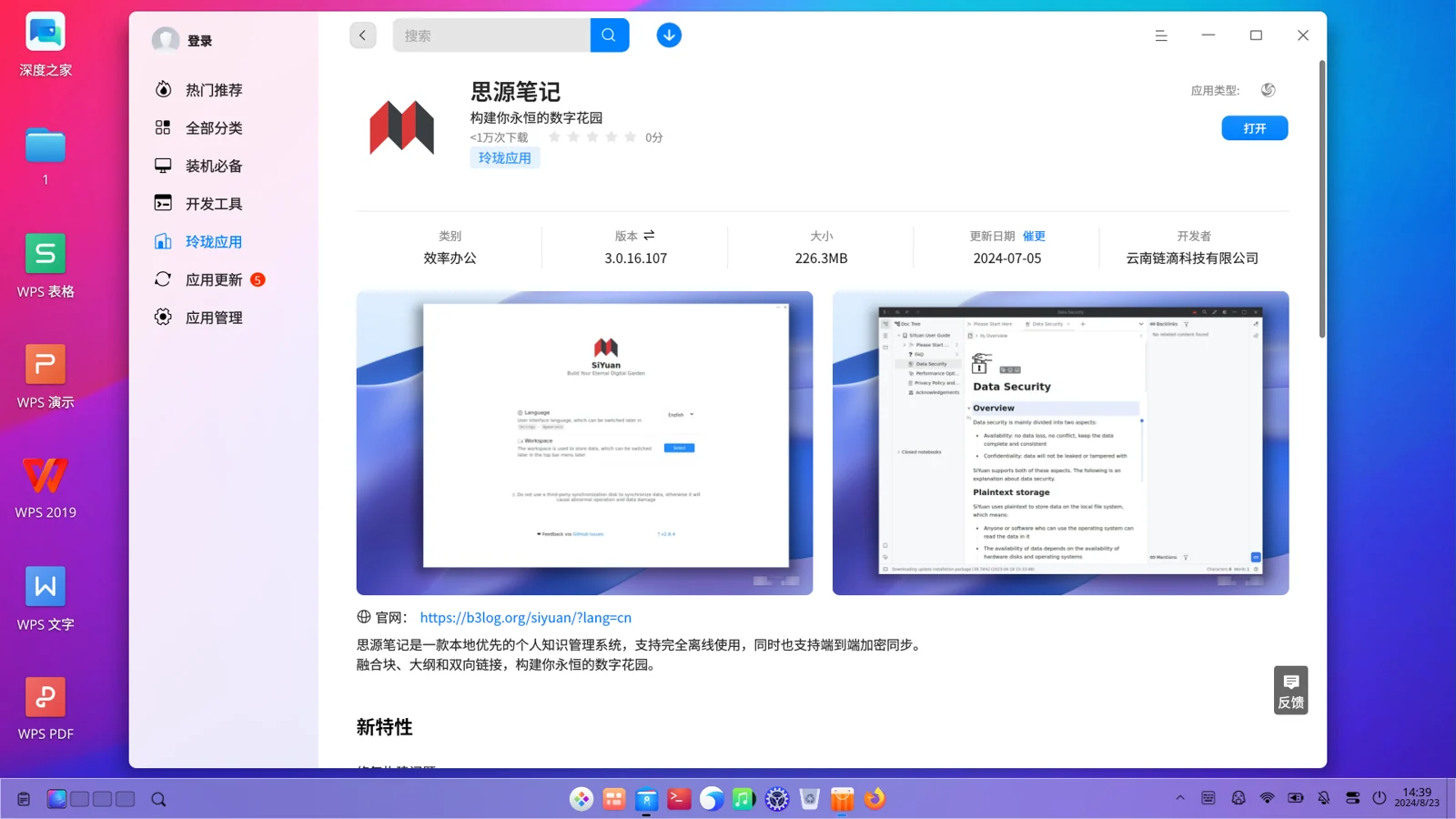Open the downloads manager icon
The height and width of the screenshot is (819, 1456).
669,35
